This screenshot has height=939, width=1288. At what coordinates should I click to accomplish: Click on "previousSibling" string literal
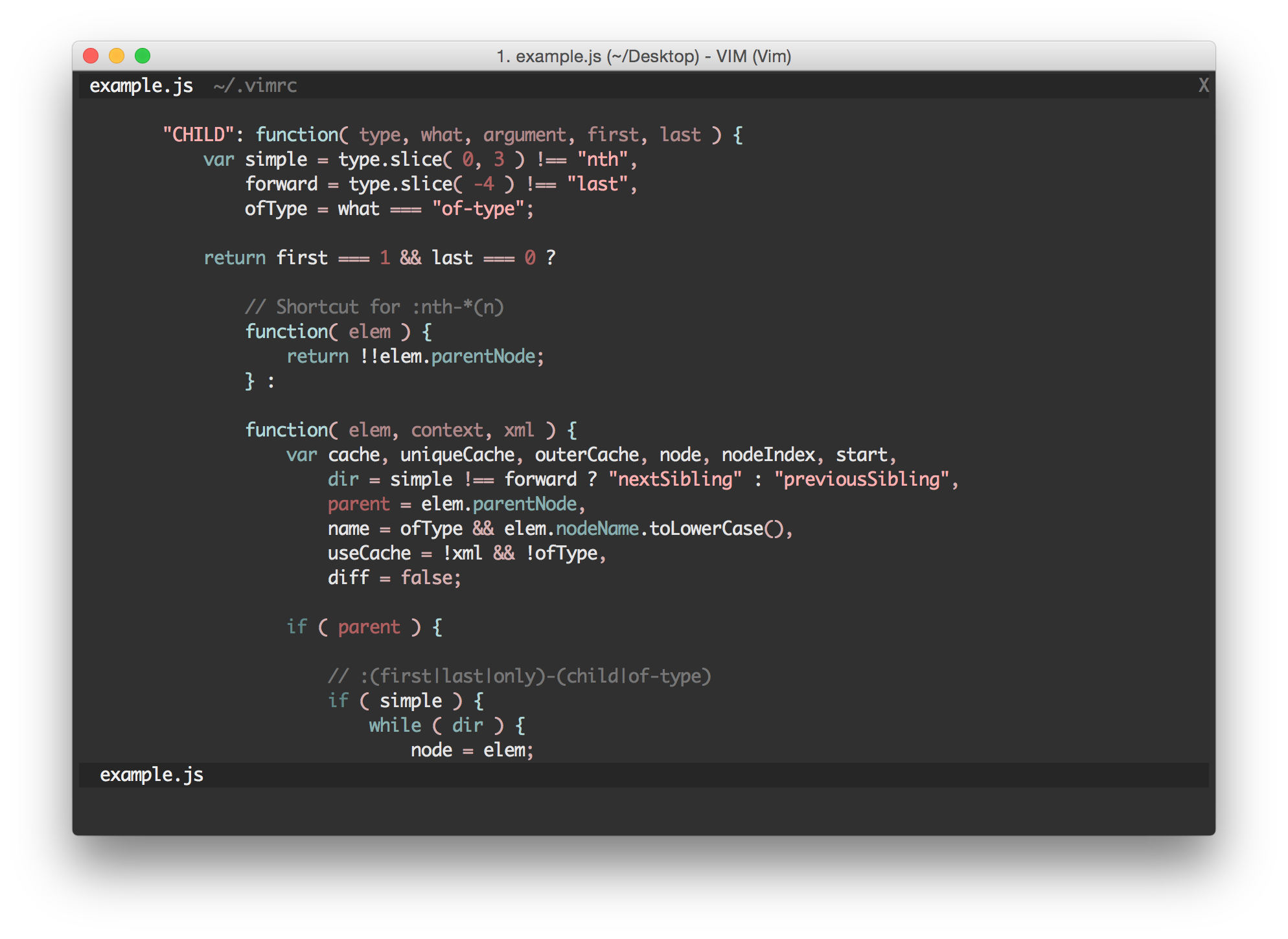coord(861,479)
